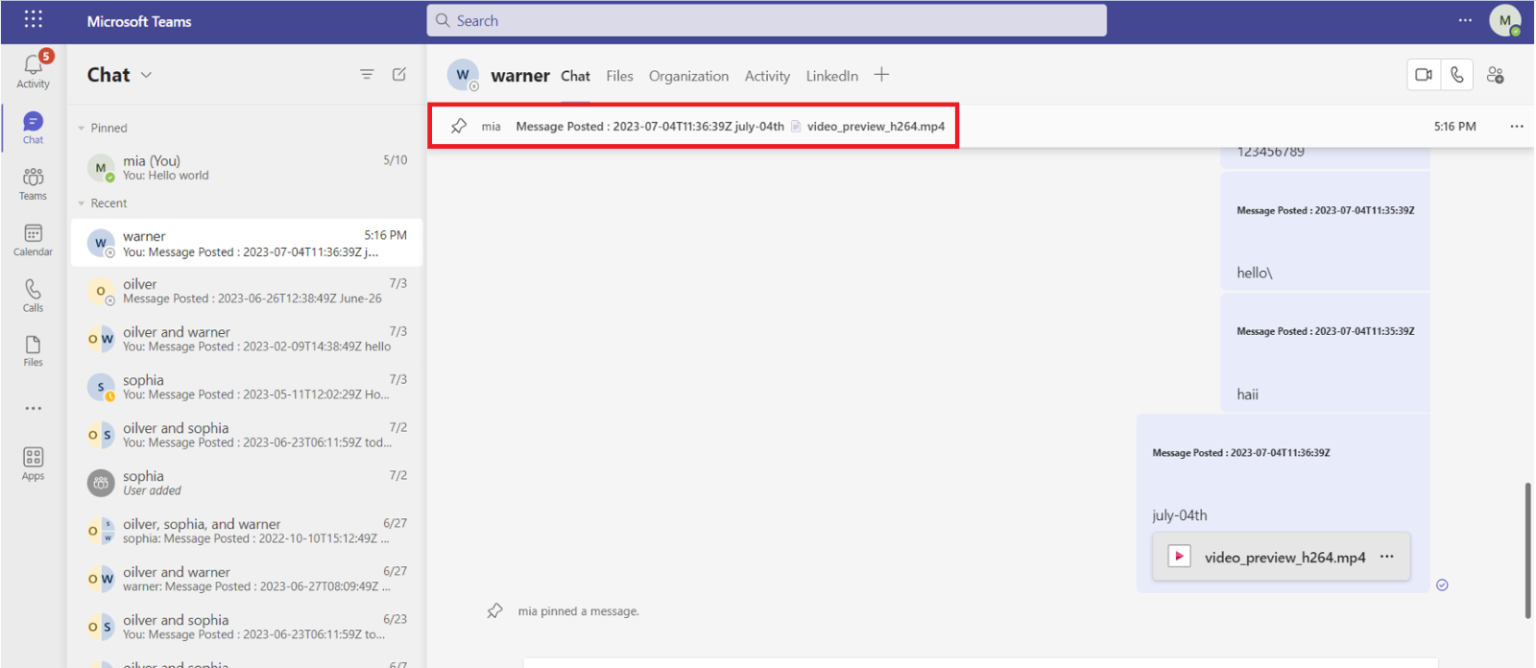Open Activity from the left sidebar
1536x668 pixels.
coord(33,68)
